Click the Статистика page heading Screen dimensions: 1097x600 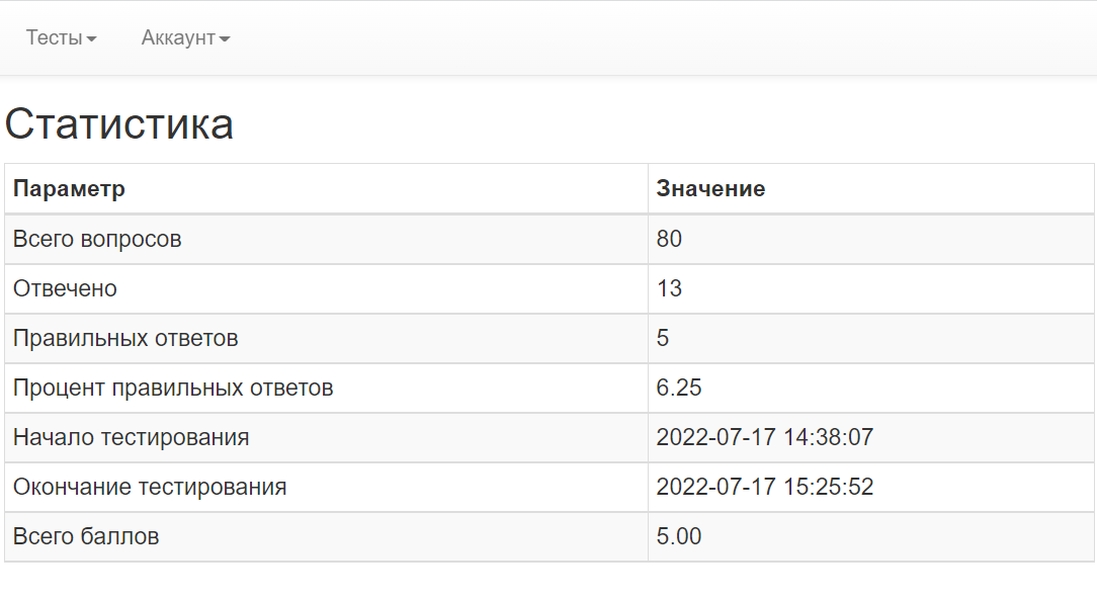coord(120,122)
